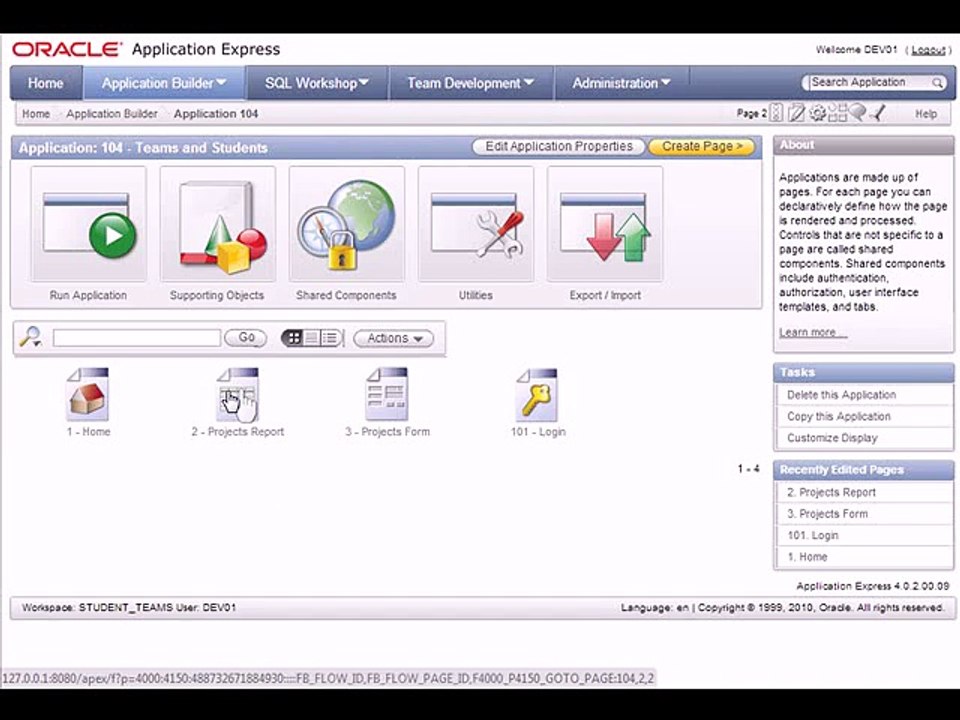Click the 'Application Express 4.0.2.00.09' version text
This screenshot has height=720, width=960.
point(872,586)
